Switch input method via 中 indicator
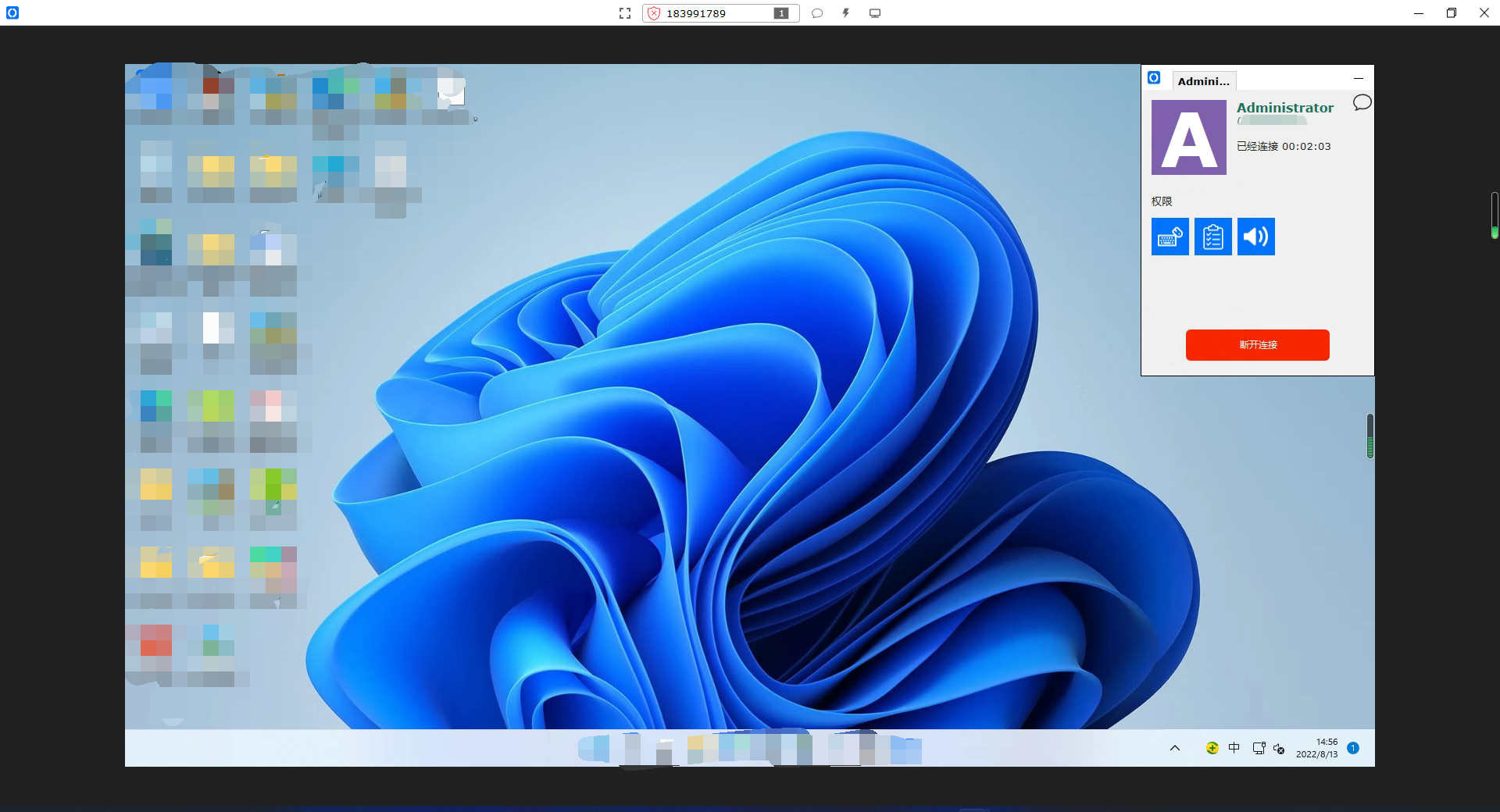 pos(1234,748)
